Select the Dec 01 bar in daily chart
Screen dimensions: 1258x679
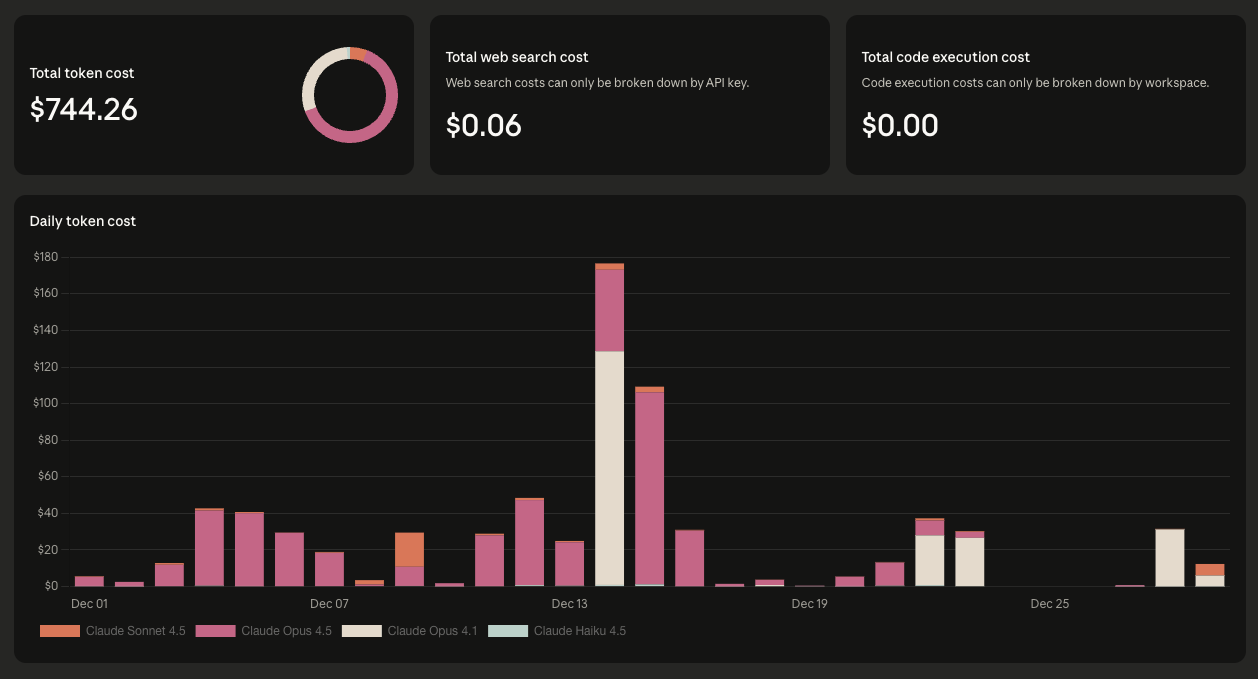point(89,581)
